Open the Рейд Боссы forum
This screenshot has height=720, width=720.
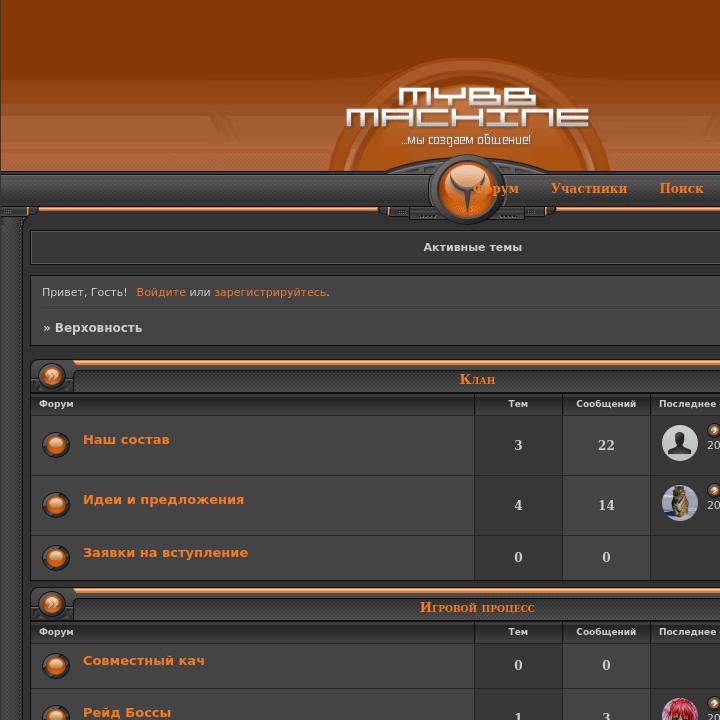pyautogui.click(x=127, y=712)
